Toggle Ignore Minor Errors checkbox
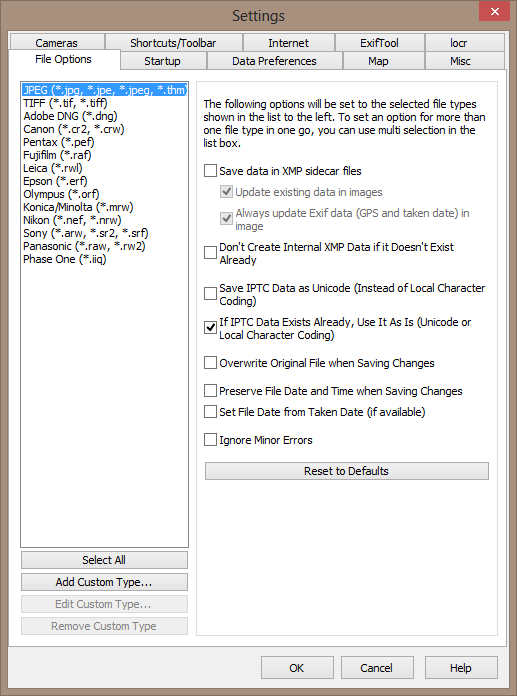 [x=210, y=440]
